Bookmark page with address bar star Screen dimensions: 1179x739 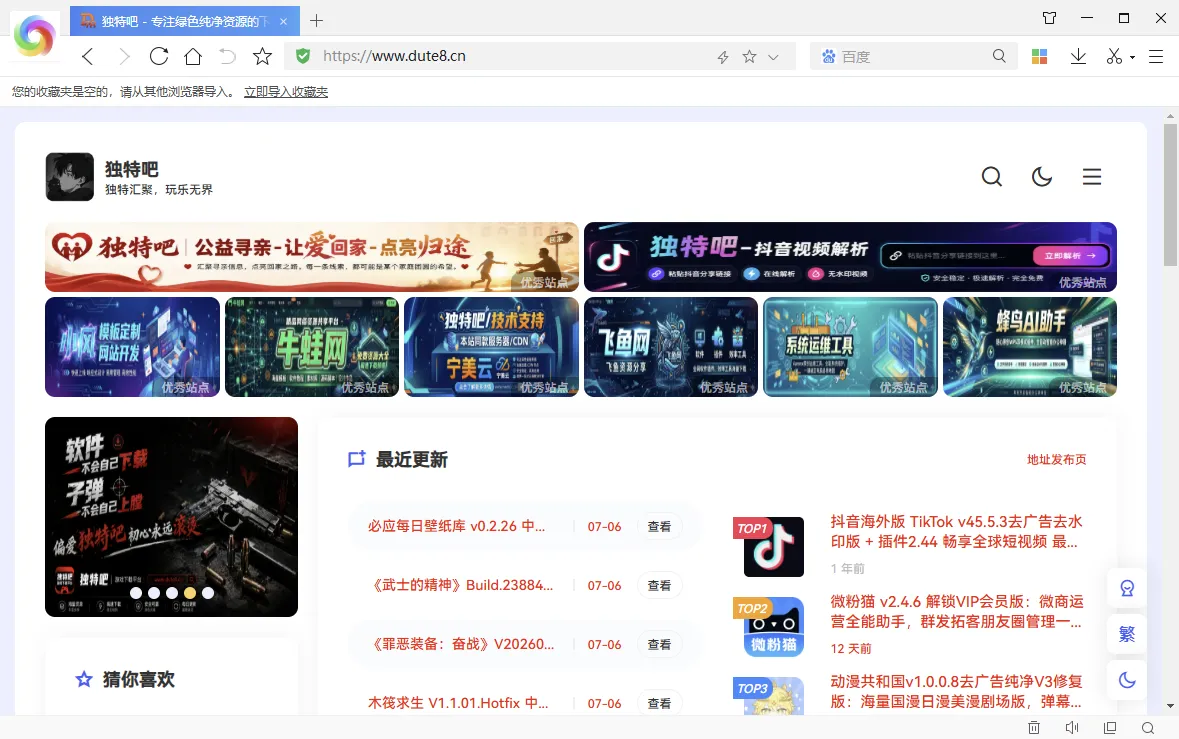tap(749, 56)
